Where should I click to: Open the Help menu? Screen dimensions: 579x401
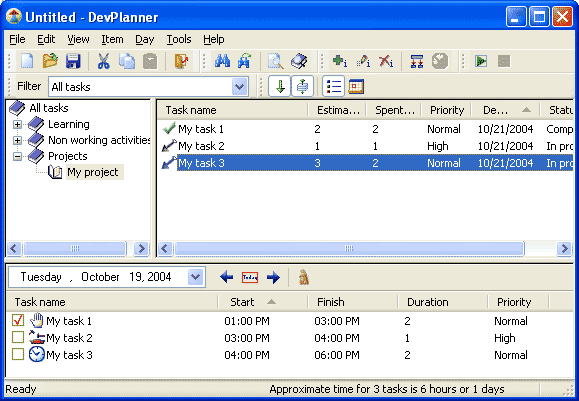click(x=213, y=39)
